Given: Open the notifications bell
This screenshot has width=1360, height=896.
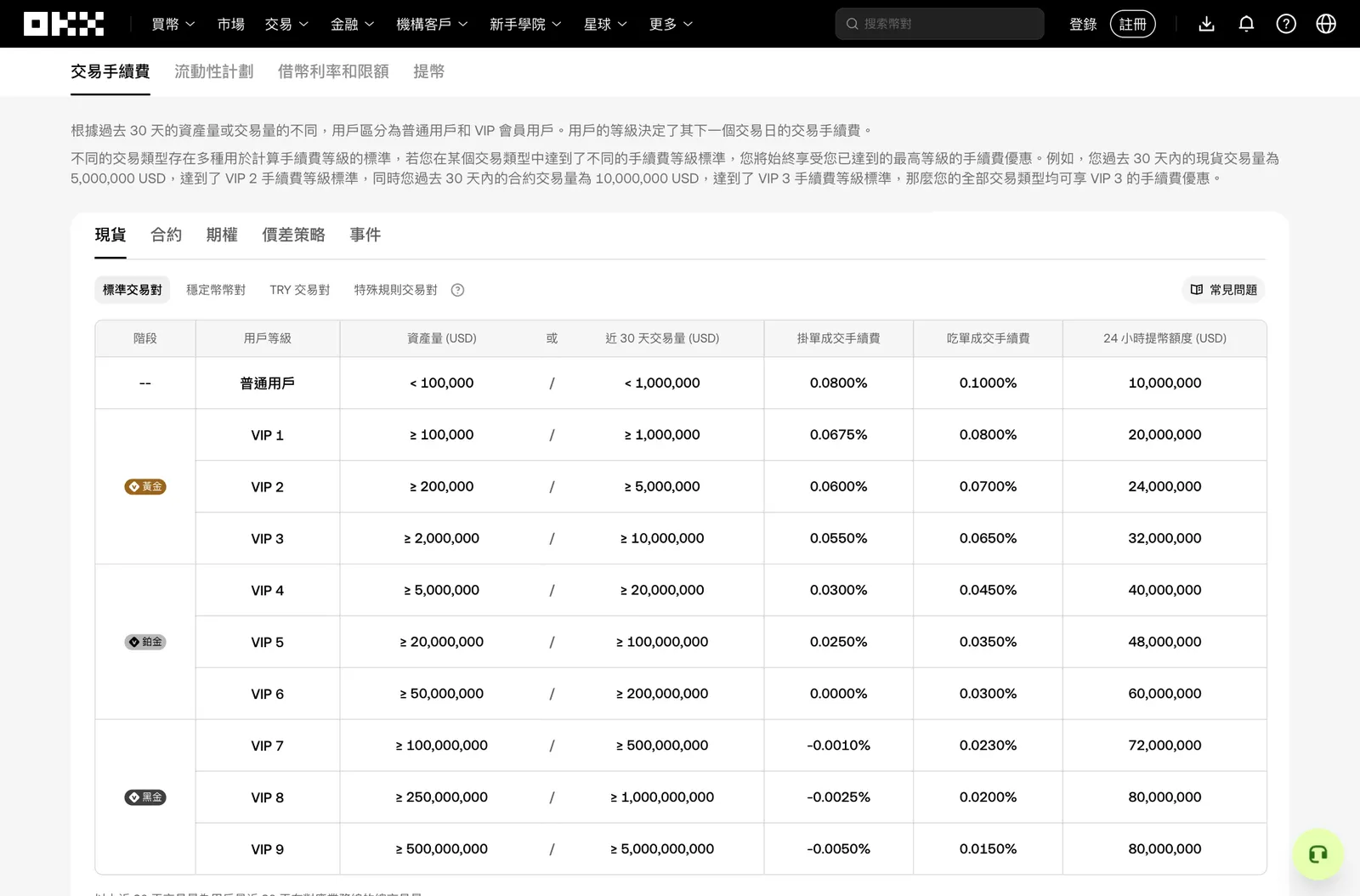Looking at the screenshot, I should [x=1246, y=24].
